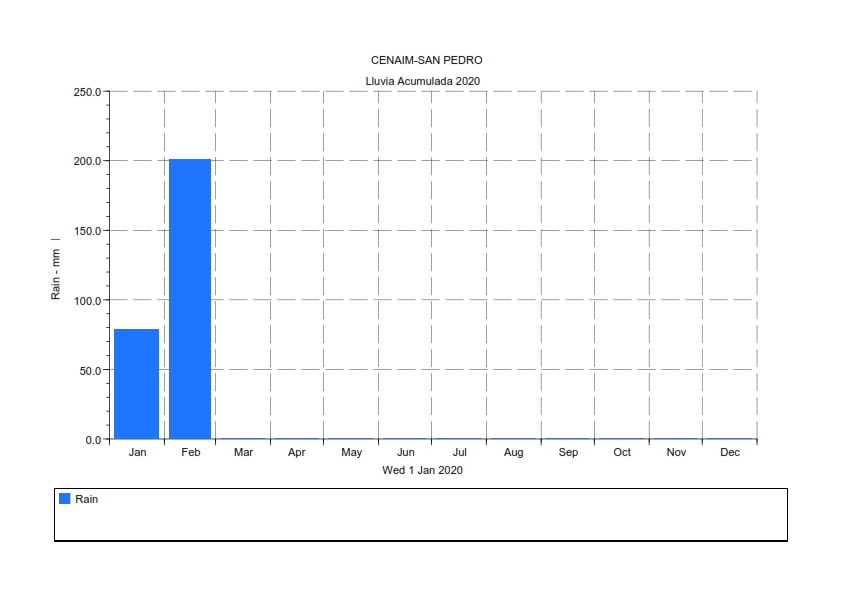Viewport: 842px width, 595px height.
Task: Click the 'Dec' month label
Action: (730, 452)
